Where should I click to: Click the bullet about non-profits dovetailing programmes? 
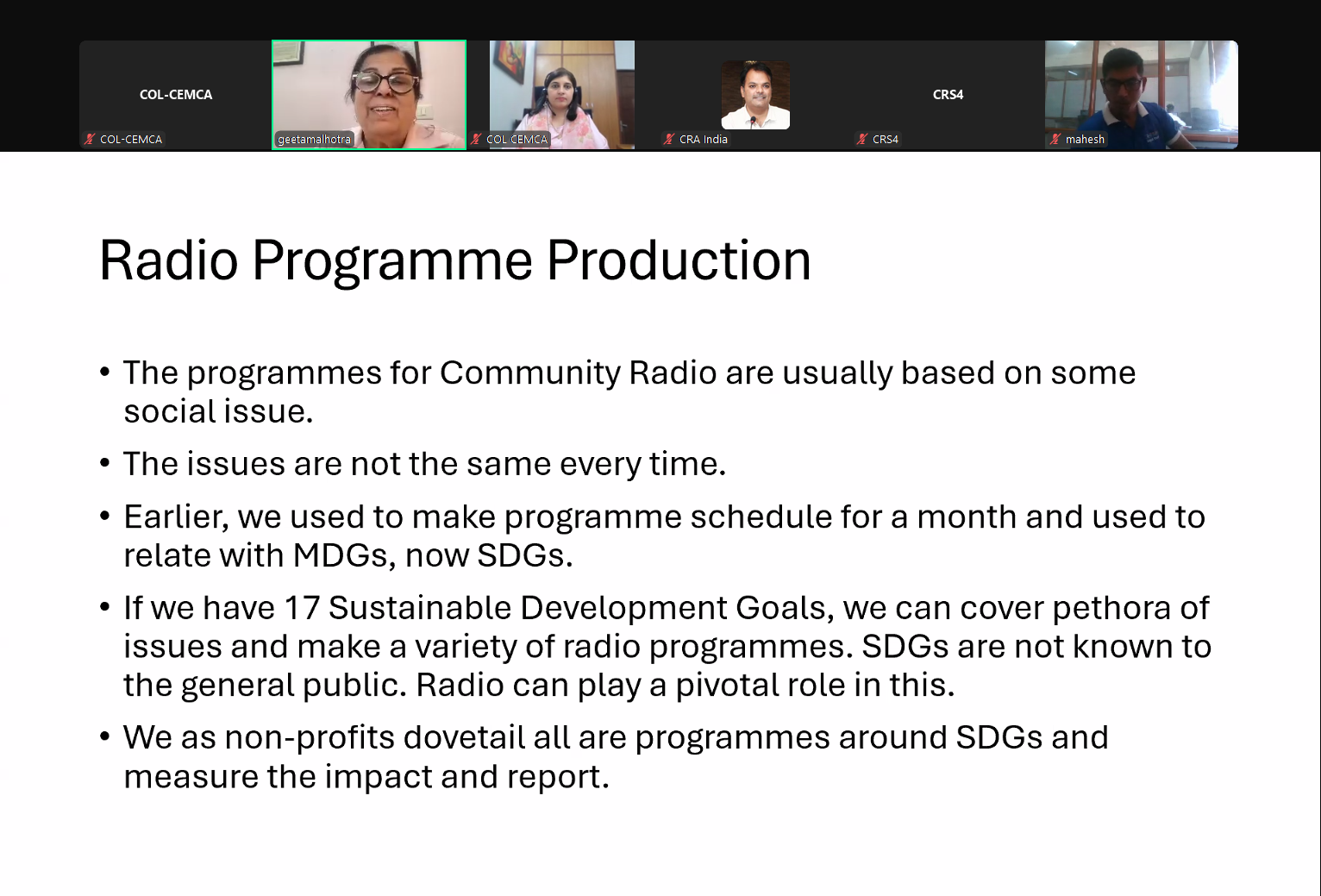coord(616,756)
